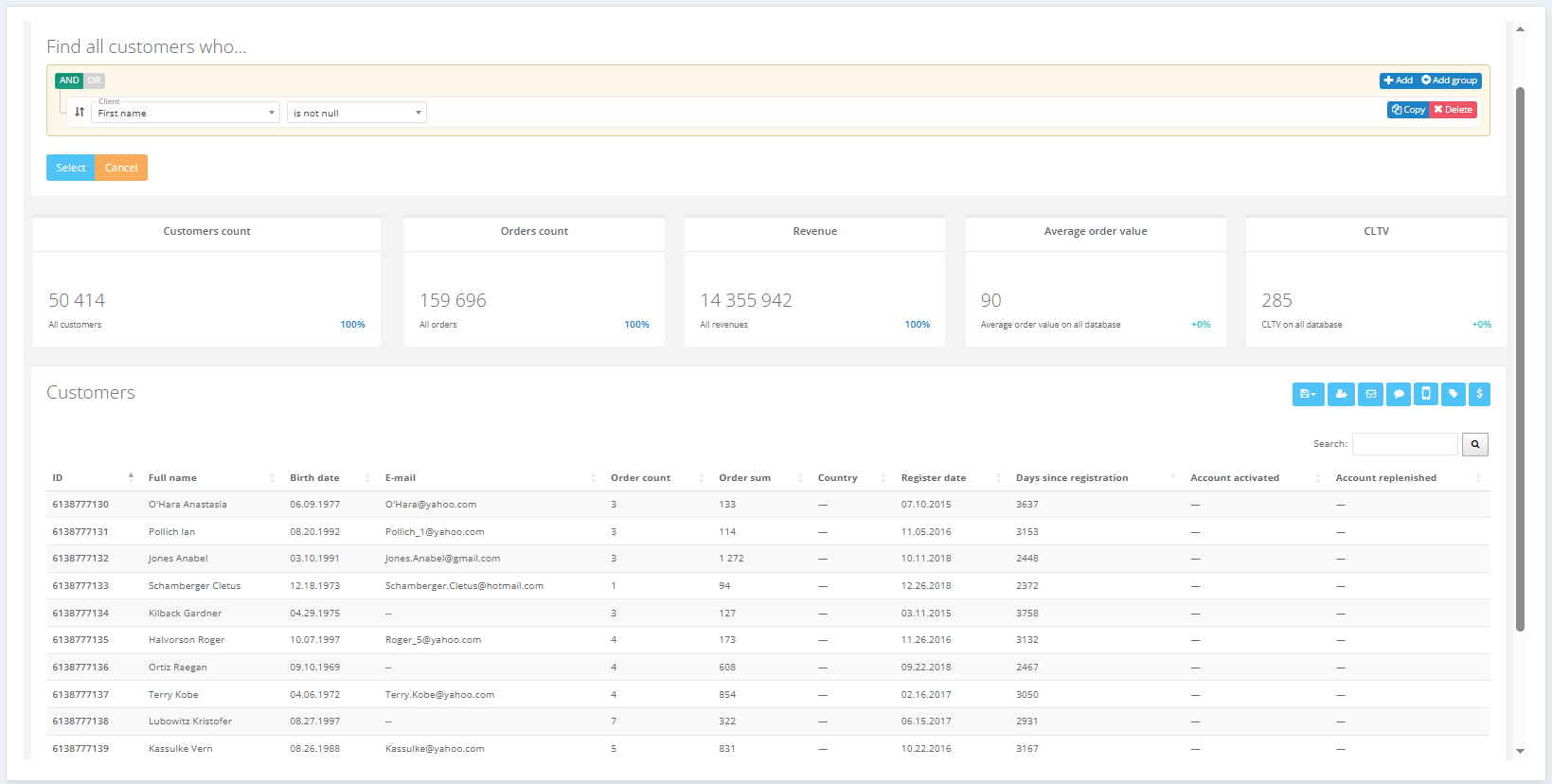
Task: Click the dollar sign icon button
Action: (1479, 394)
